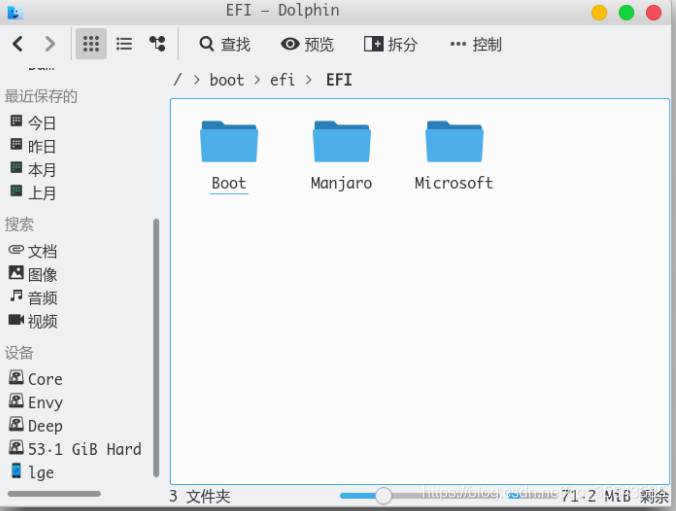Expand chevron between boot and efi
The image size is (676, 511).
pos(257,80)
